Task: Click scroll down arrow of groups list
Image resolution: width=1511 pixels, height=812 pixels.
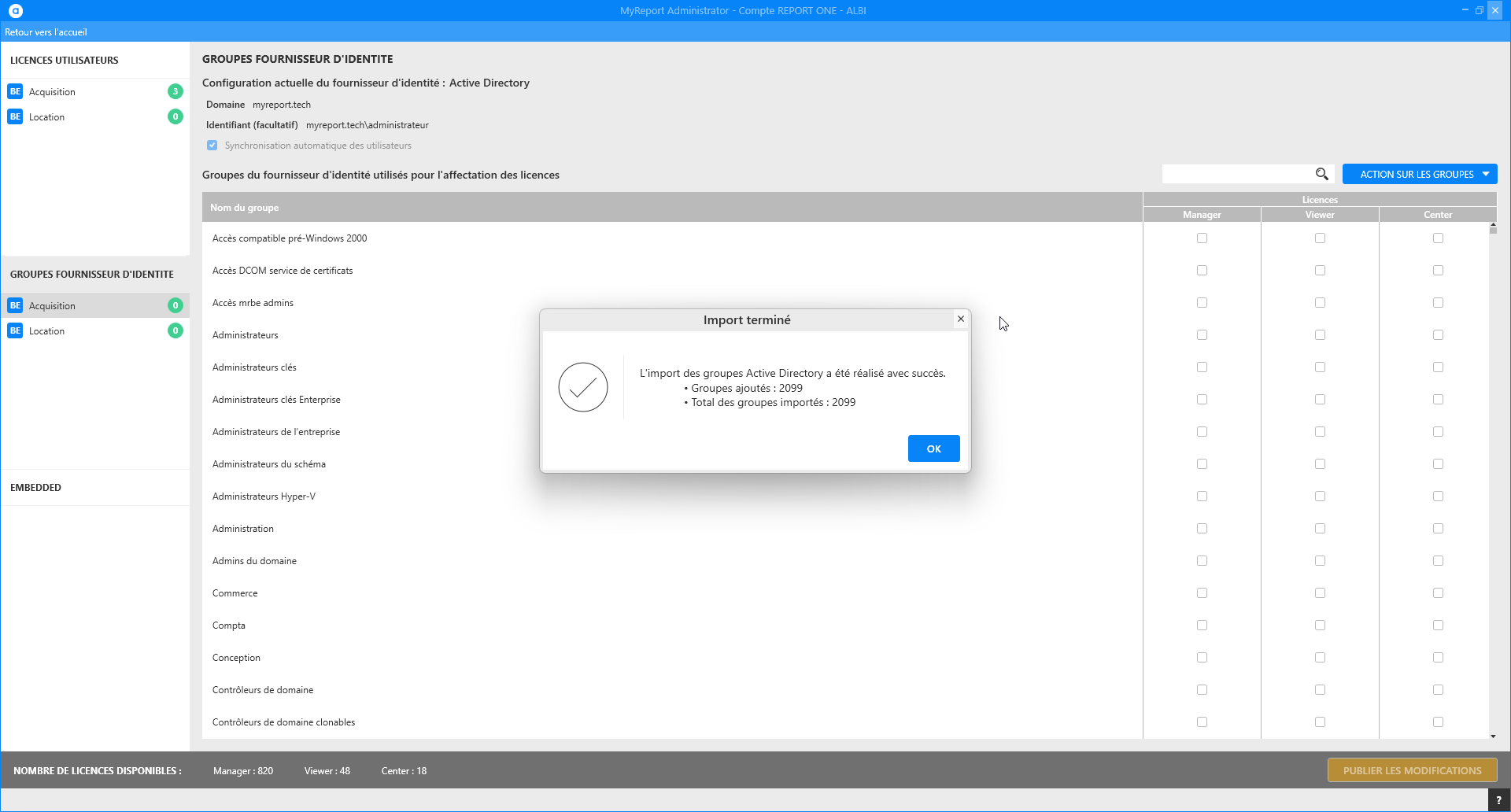Action: 1493,736
